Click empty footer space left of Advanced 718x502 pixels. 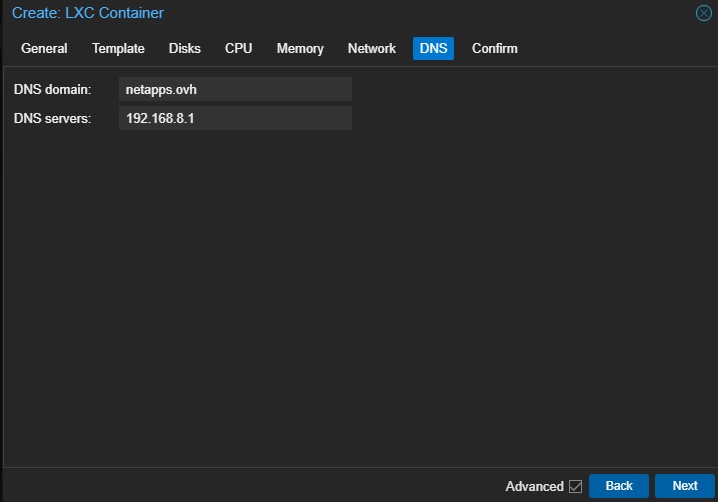pyautogui.click(x=250, y=486)
